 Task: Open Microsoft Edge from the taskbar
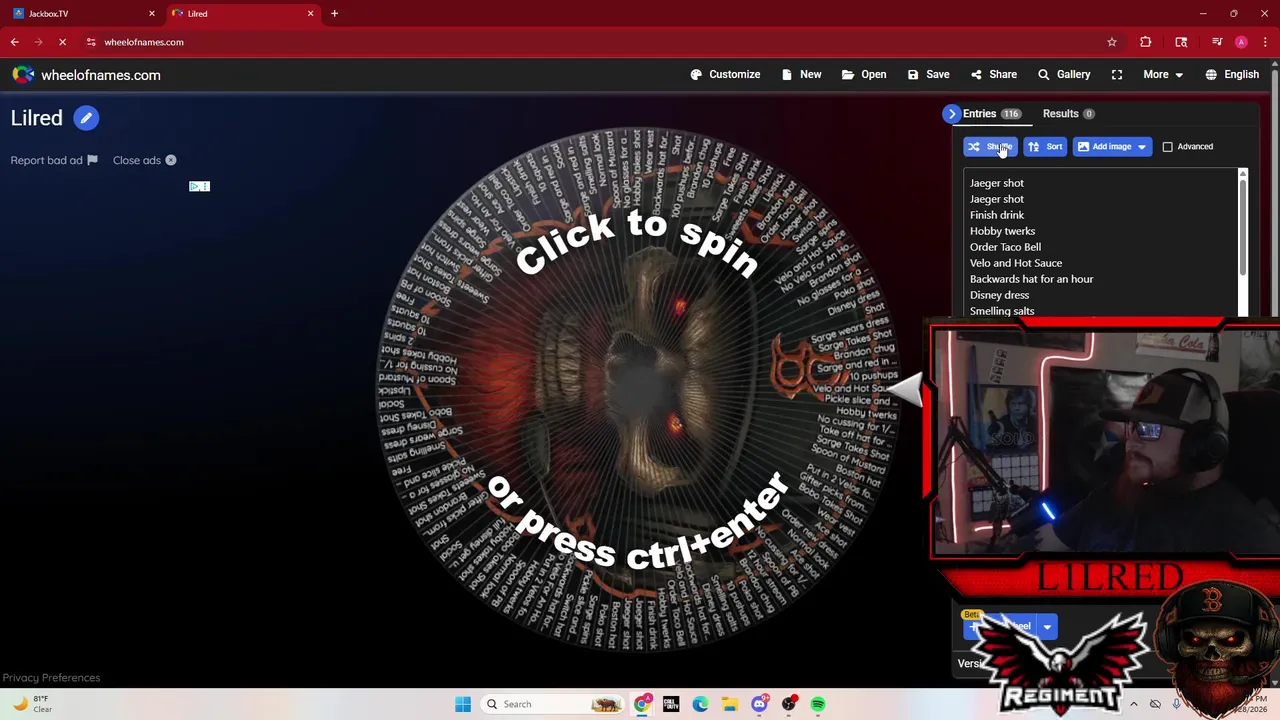coord(700,704)
